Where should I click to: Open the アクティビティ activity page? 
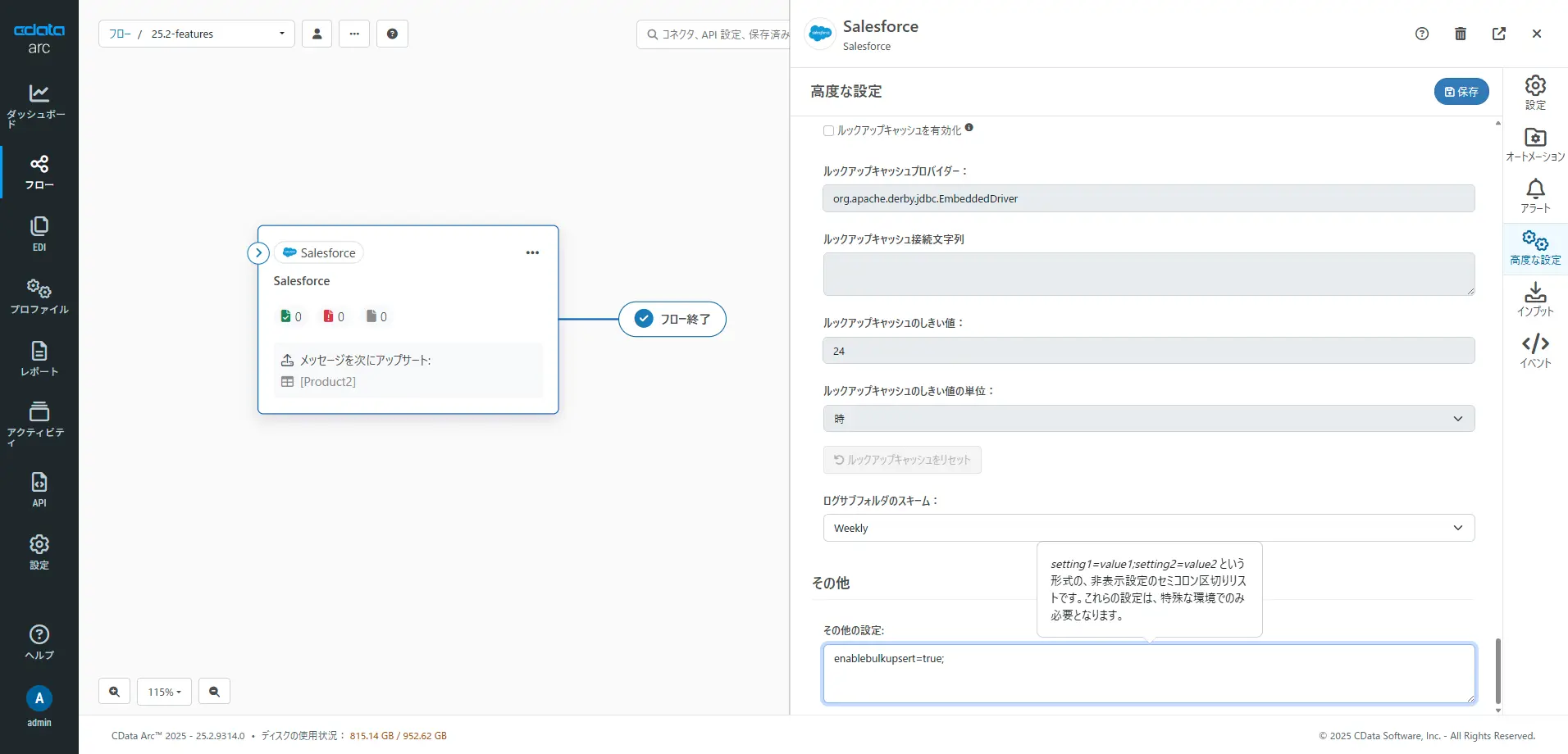pyautogui.click(x=39, y=421)
